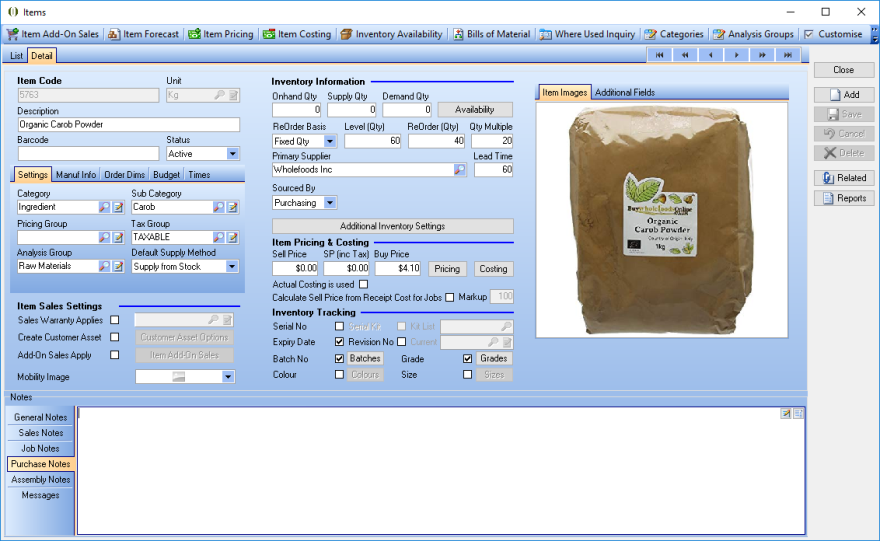Open Item Pricing toolbar item
The height and width of the screenshot is (541, 880).
(x=221, y=34)
